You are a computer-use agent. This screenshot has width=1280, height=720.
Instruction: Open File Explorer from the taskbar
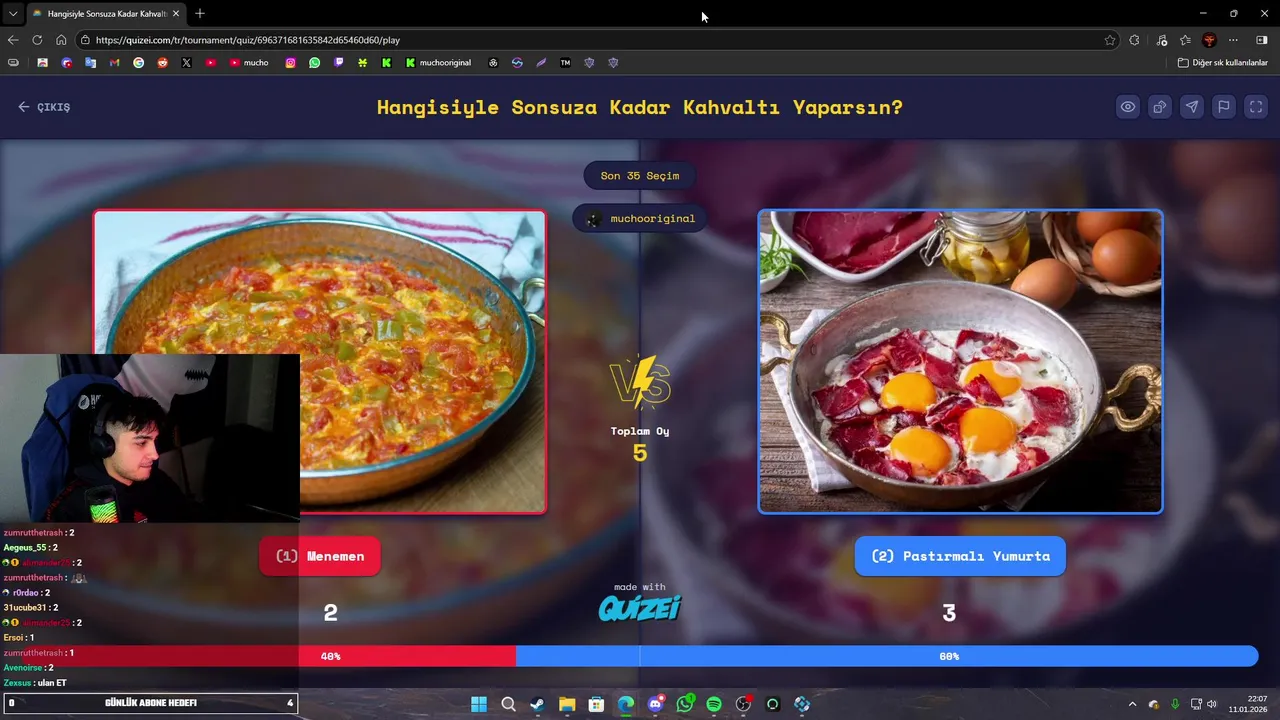click(567, 704)
